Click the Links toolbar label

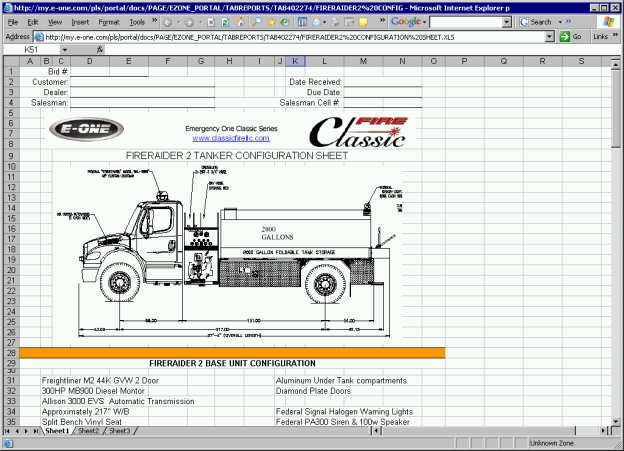coord(600,37)
